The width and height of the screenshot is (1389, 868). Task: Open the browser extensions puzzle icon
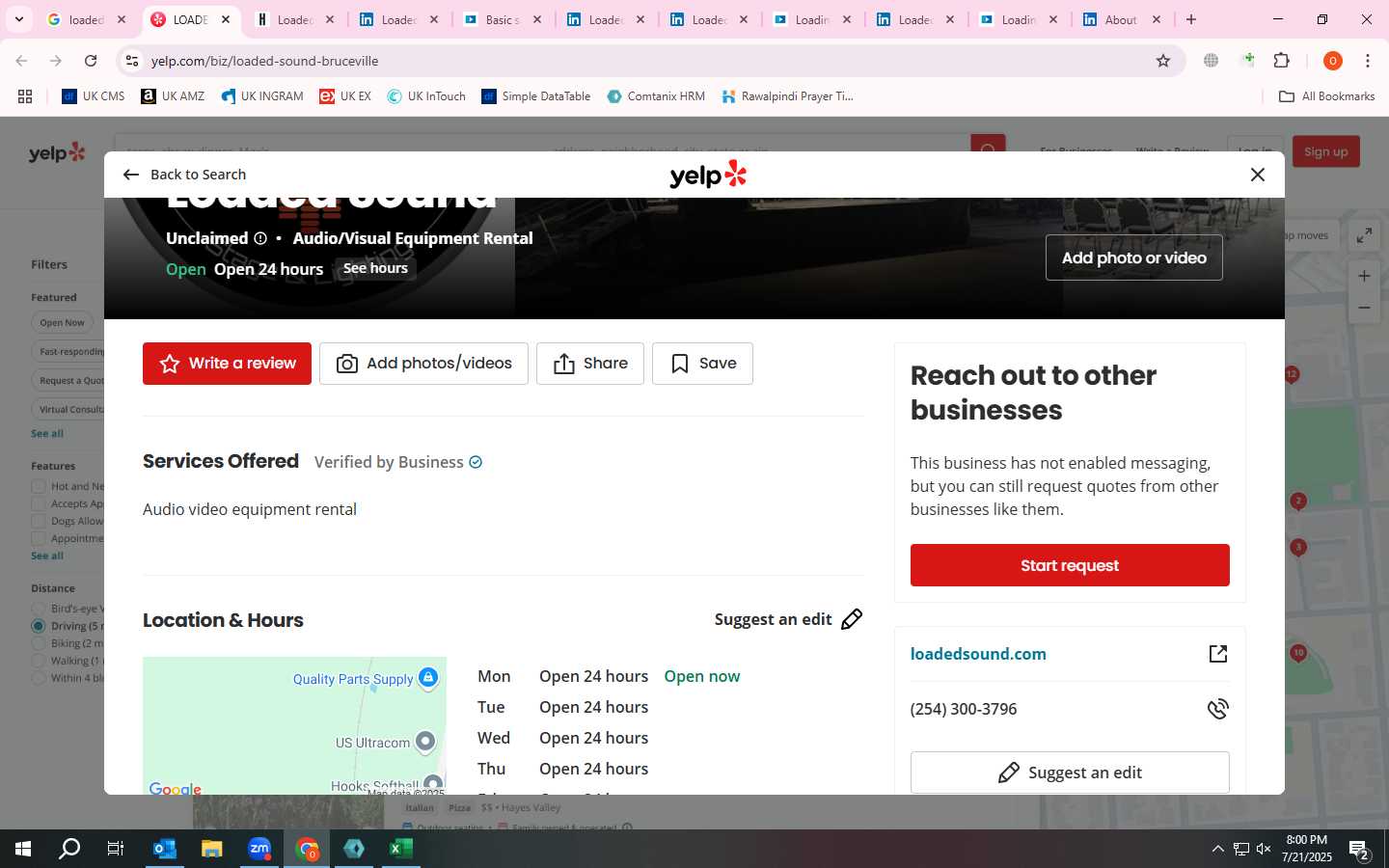point(1281,61)
